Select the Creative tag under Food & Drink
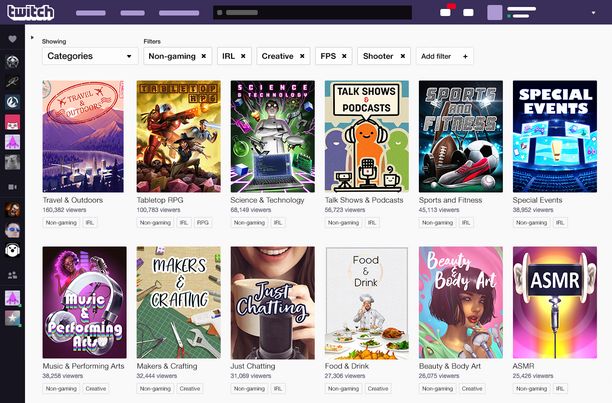 pyautogui.click(x=378, y=389)
